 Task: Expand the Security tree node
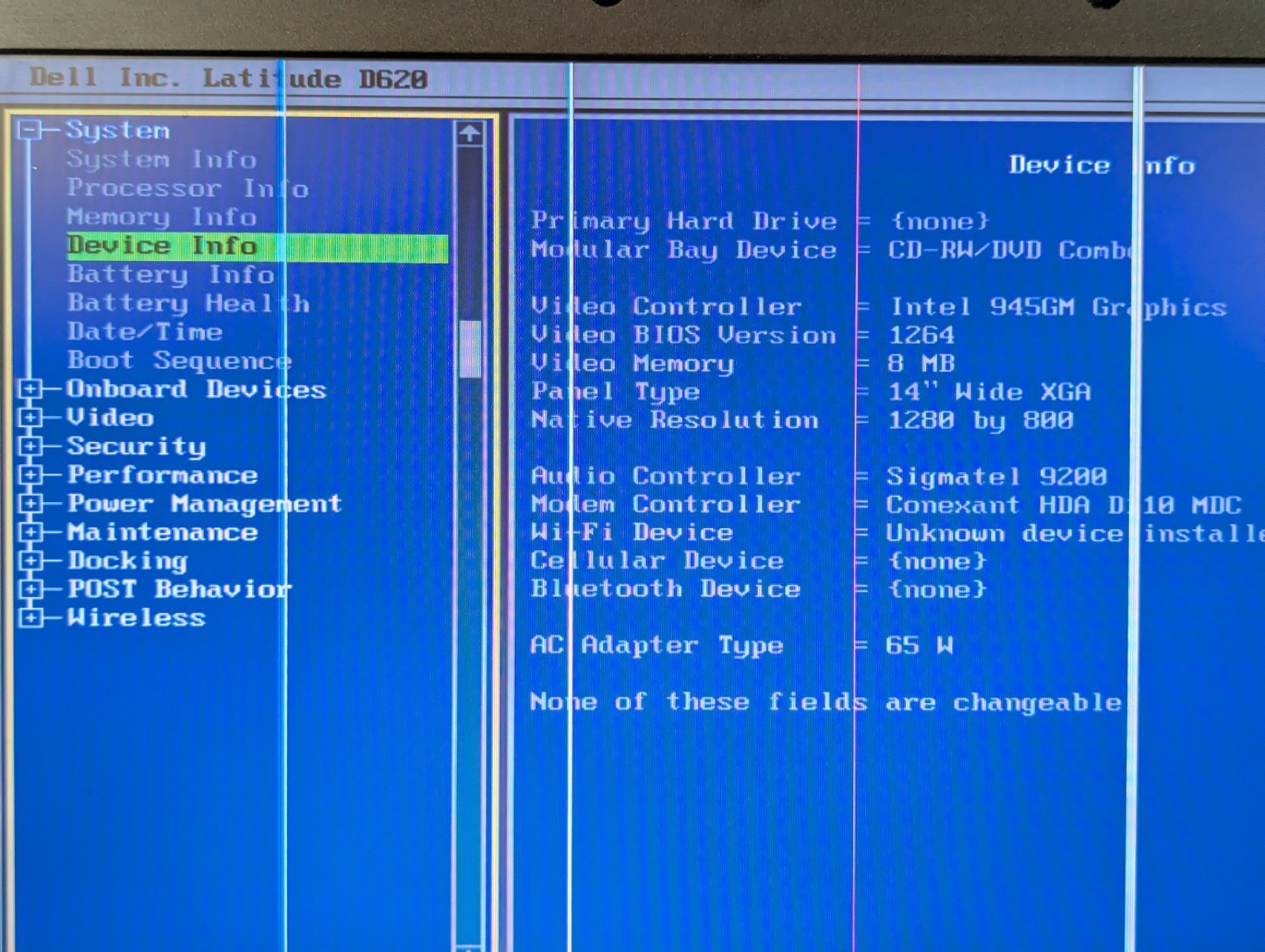[30, 446]
